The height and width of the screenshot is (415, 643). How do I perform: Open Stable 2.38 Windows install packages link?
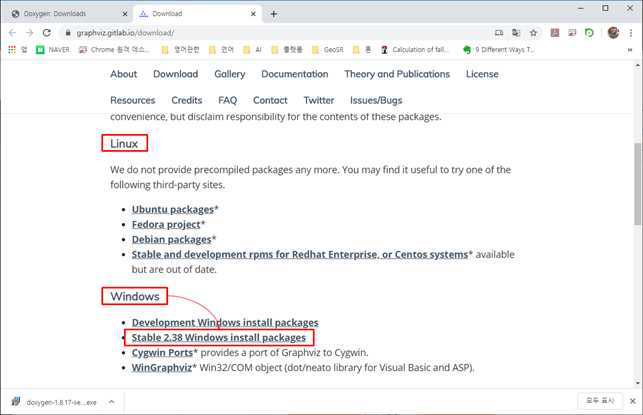tap(219, 337)
